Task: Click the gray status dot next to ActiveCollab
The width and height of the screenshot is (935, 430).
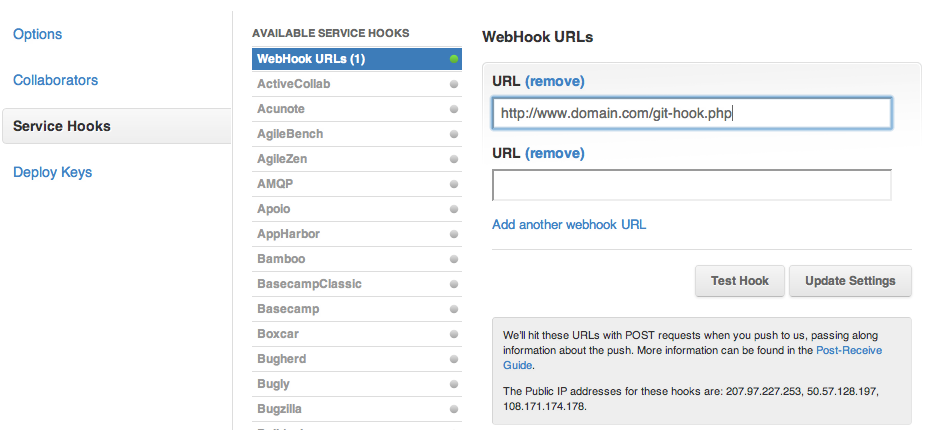Action: coord(454,84)
